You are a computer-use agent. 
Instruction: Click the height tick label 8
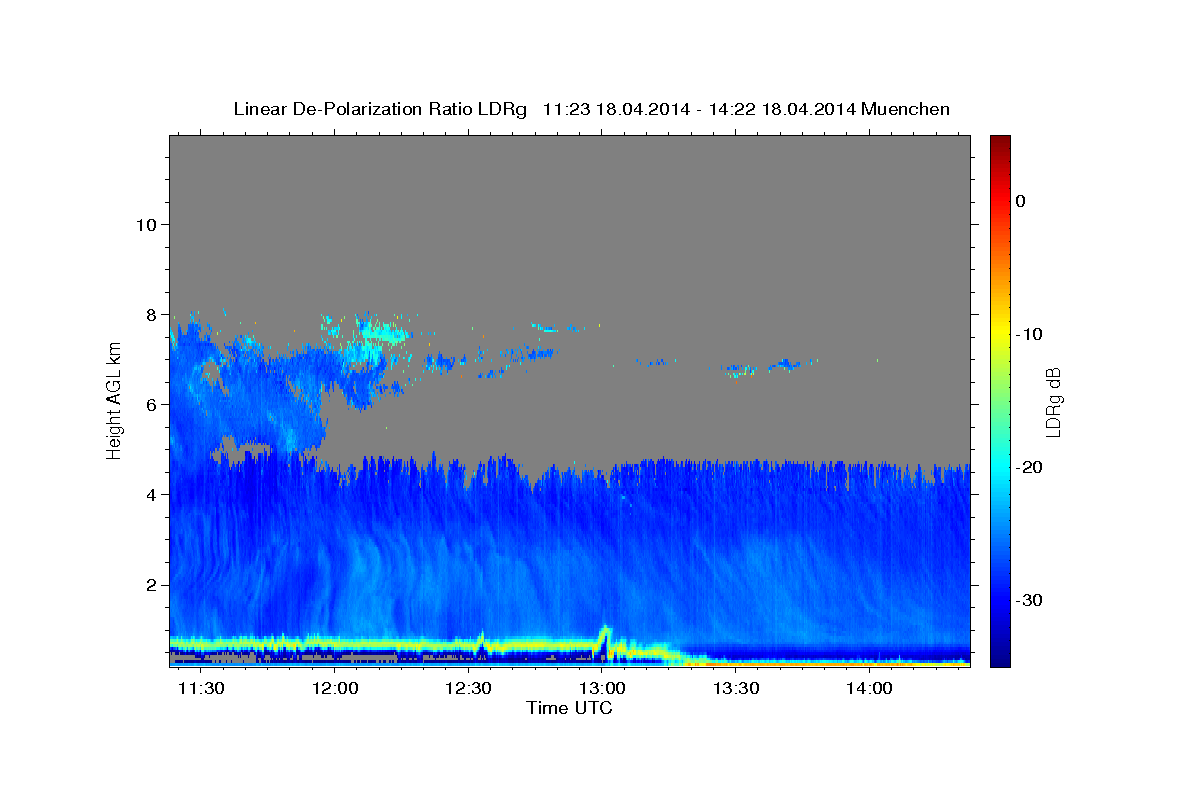[x=152, y=314]
